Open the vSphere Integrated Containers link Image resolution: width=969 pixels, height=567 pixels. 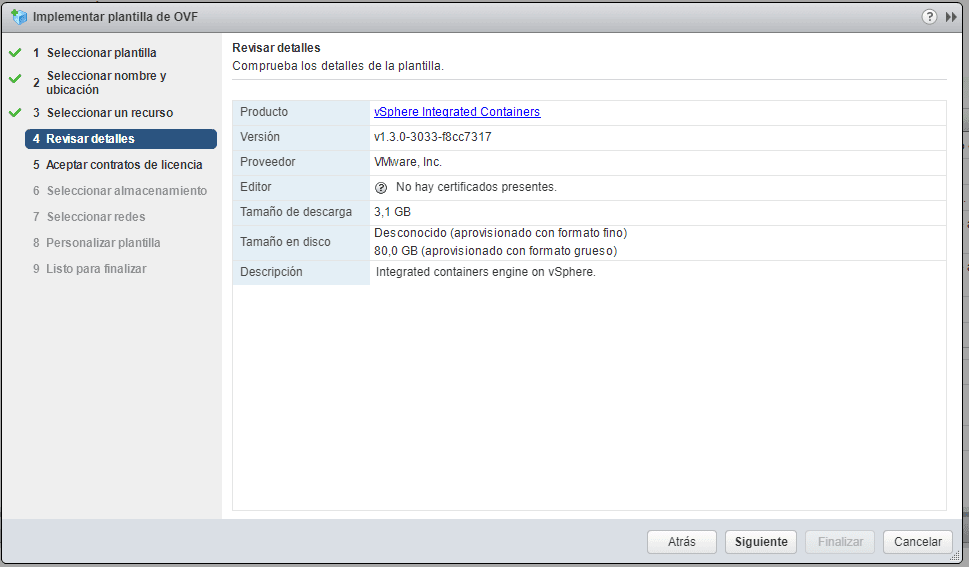(x=457, y=112)
